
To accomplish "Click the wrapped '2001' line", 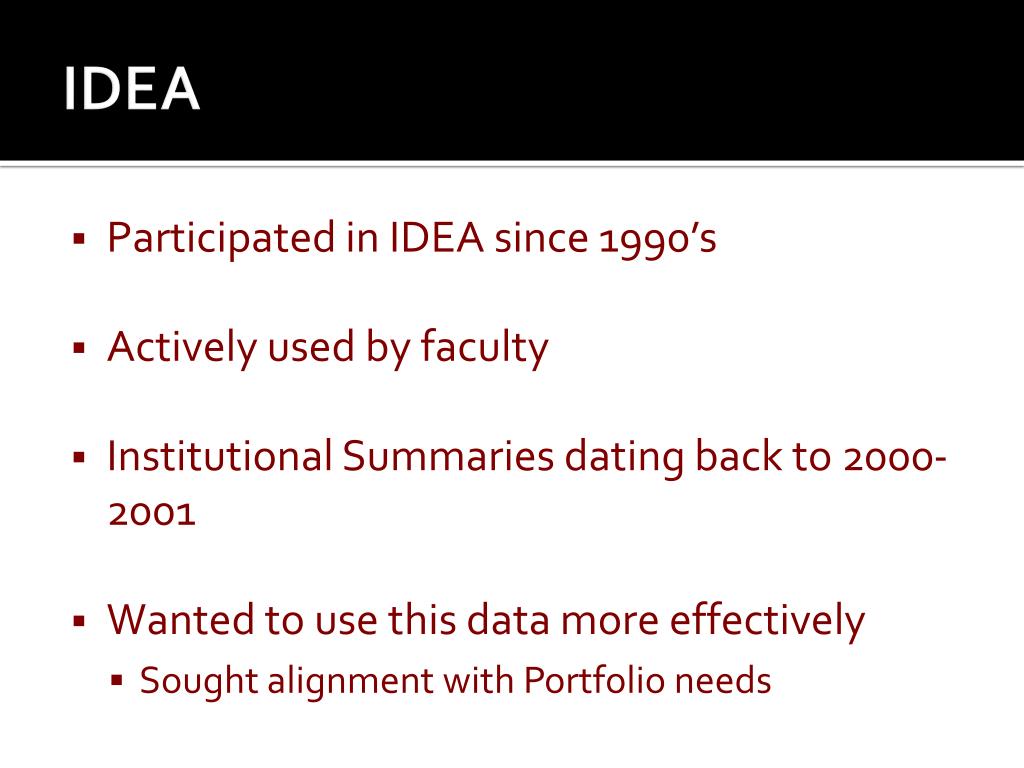I will [x=152, y=514].
